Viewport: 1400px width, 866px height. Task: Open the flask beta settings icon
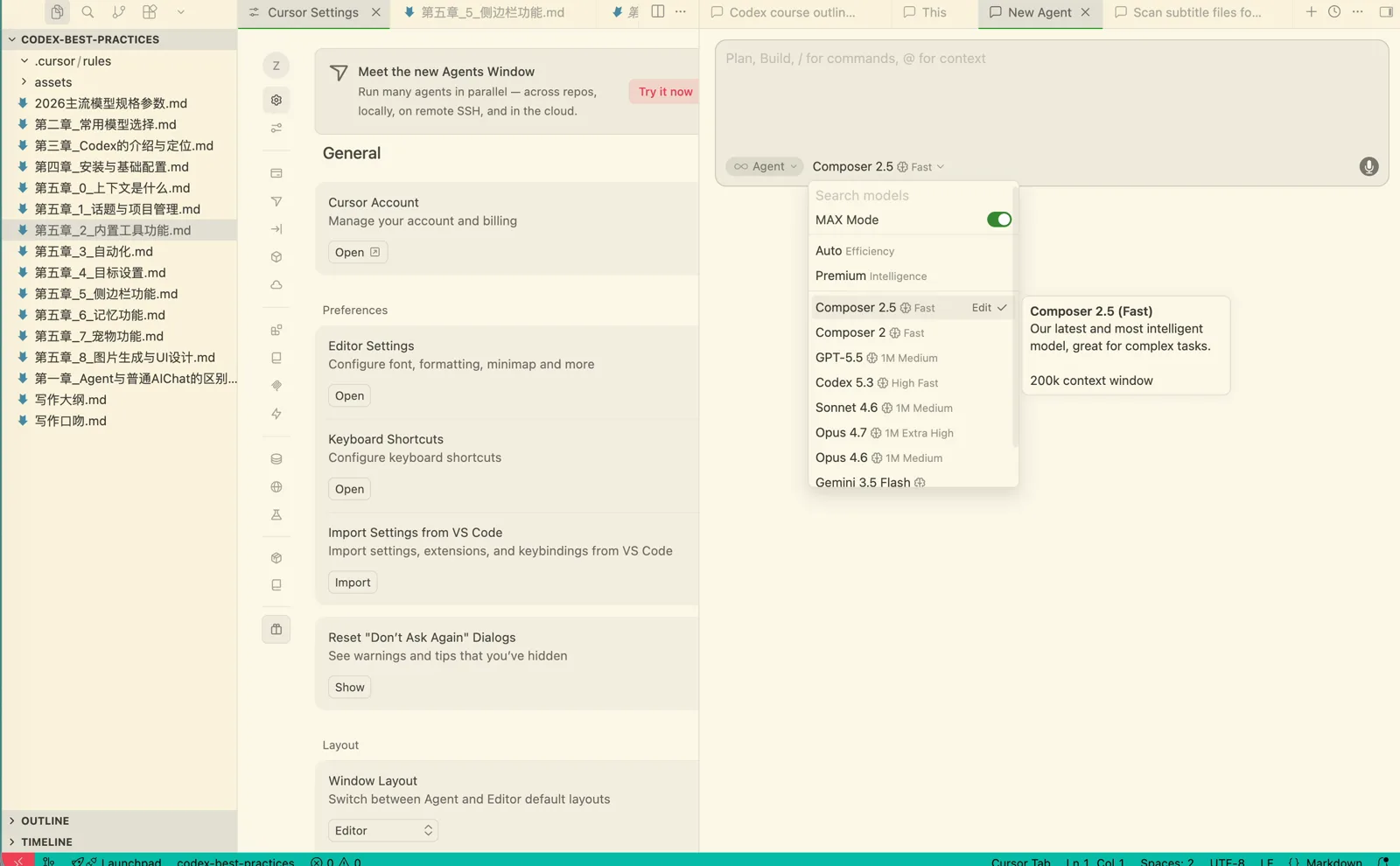point(276,515)
